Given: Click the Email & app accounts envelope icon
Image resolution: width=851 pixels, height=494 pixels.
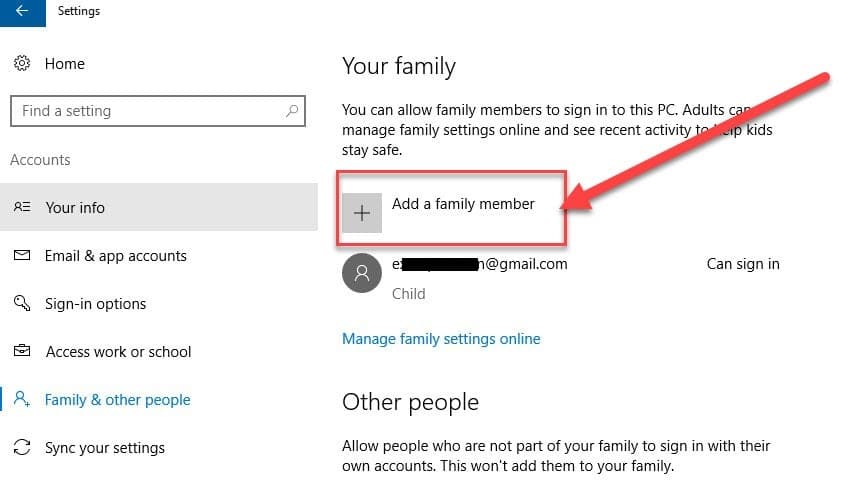Looking at the screenshot, I should (22, 256).
